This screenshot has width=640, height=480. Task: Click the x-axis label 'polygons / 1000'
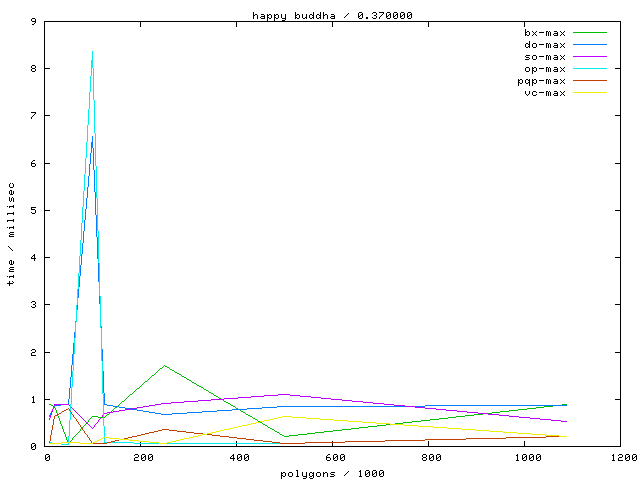click(x=331, y=472)
